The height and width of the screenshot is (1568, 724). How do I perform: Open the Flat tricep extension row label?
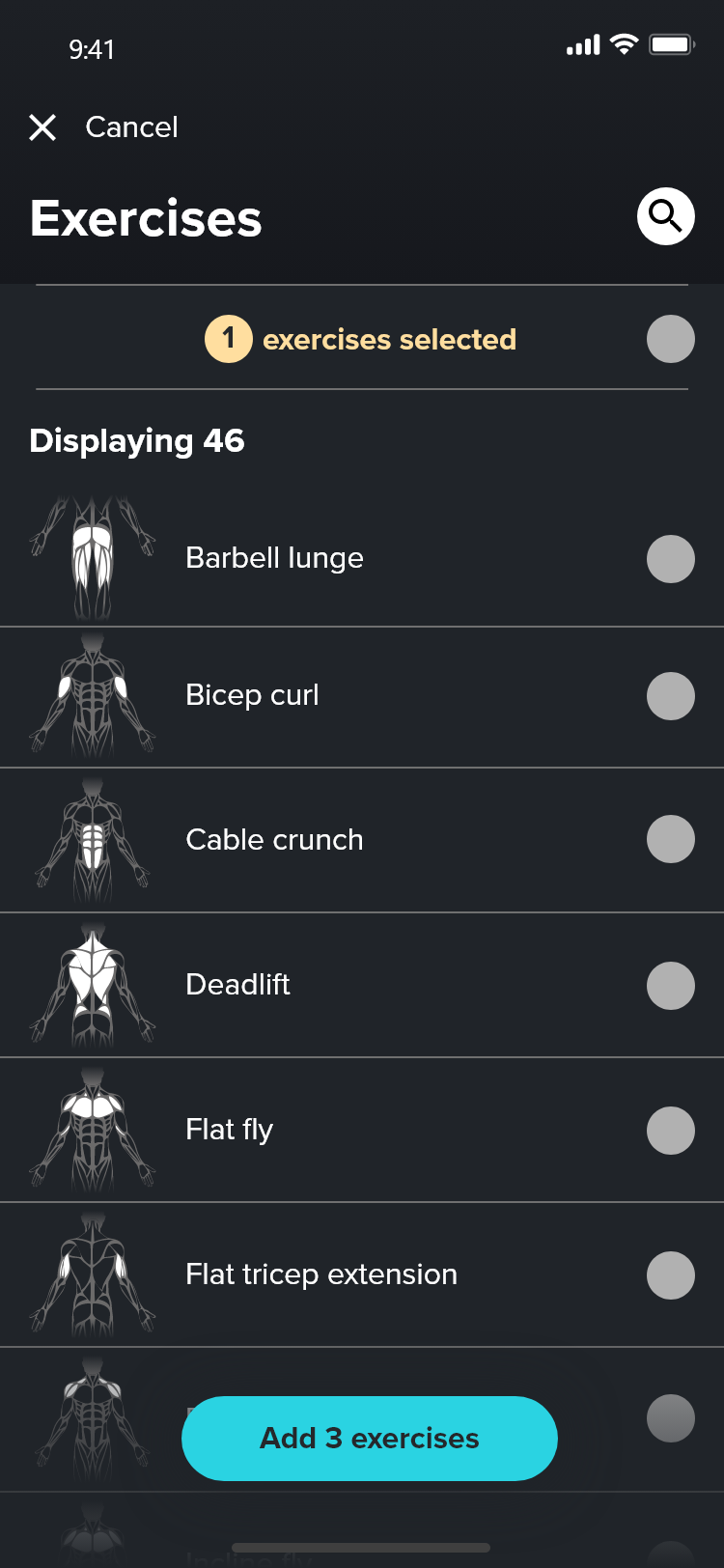point(321,1274)
